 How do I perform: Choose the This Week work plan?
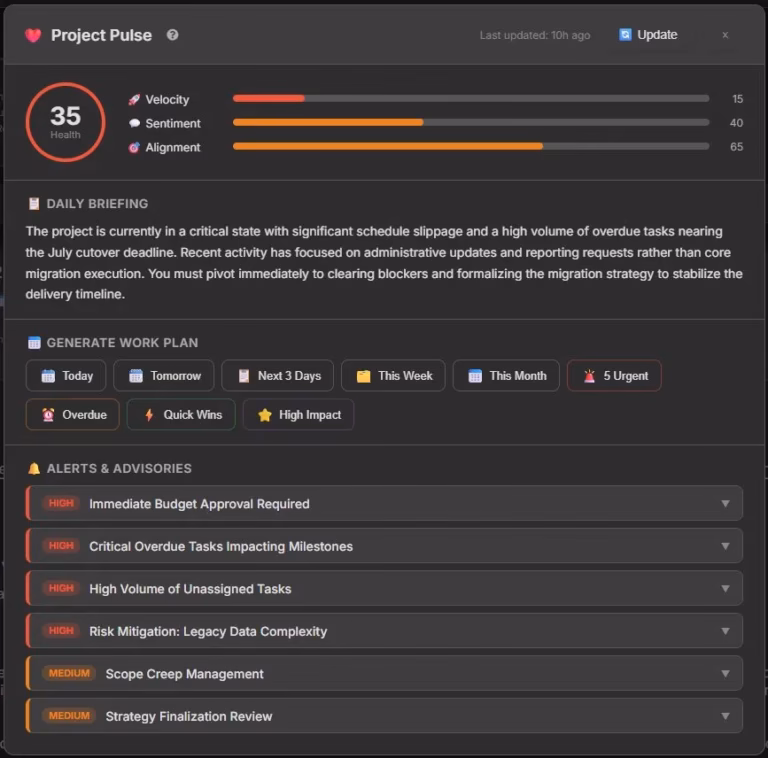393,376
